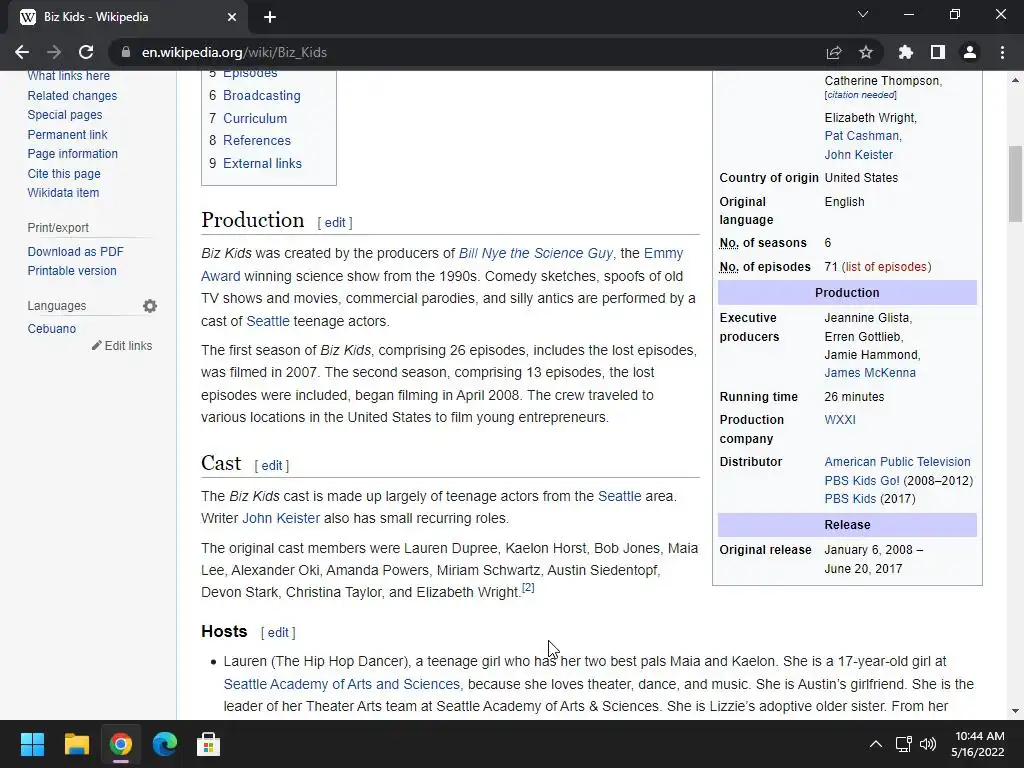This screenshot has height=768, width=1024.
Task: Open the clock and date flyout
Action: tap(979, 744)
